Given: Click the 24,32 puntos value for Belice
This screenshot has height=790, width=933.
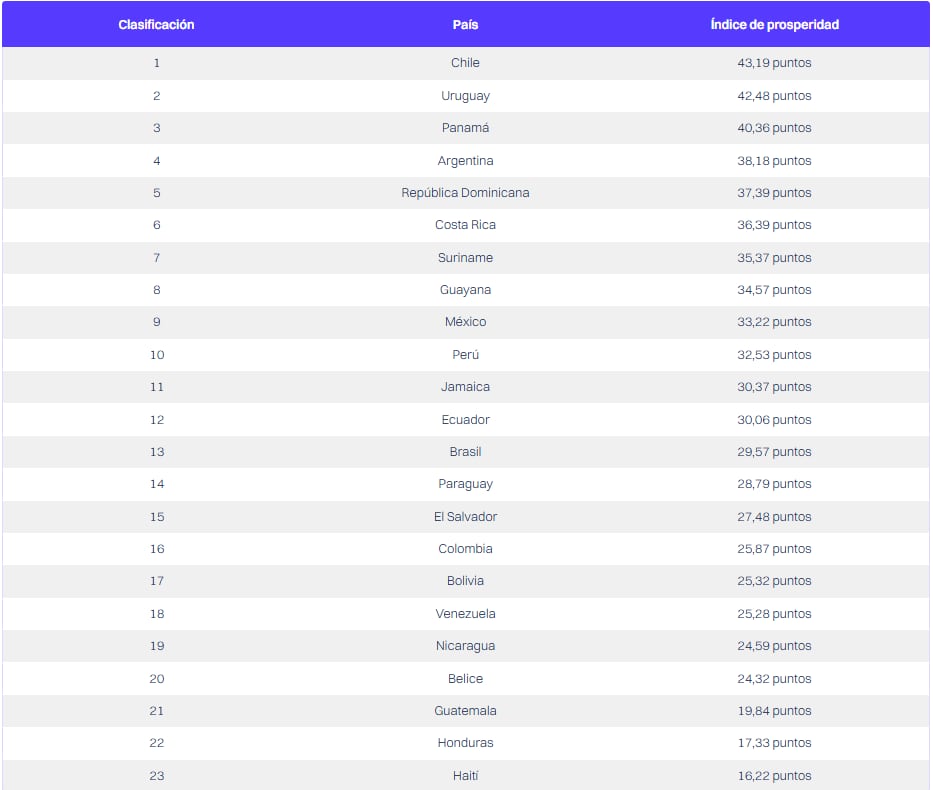Looking at the screenshot, I should coord(774,679).
